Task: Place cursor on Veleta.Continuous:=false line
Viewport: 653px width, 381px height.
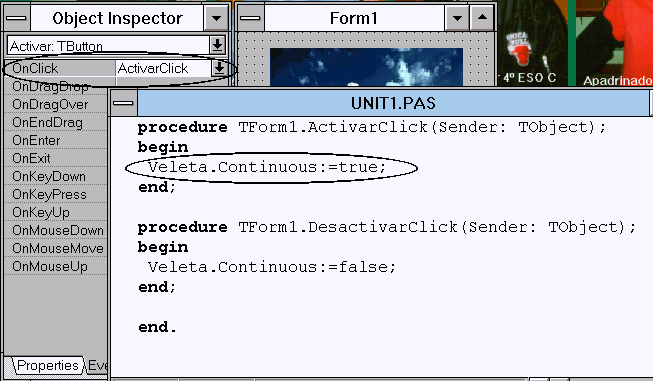Action: [272, 267]
